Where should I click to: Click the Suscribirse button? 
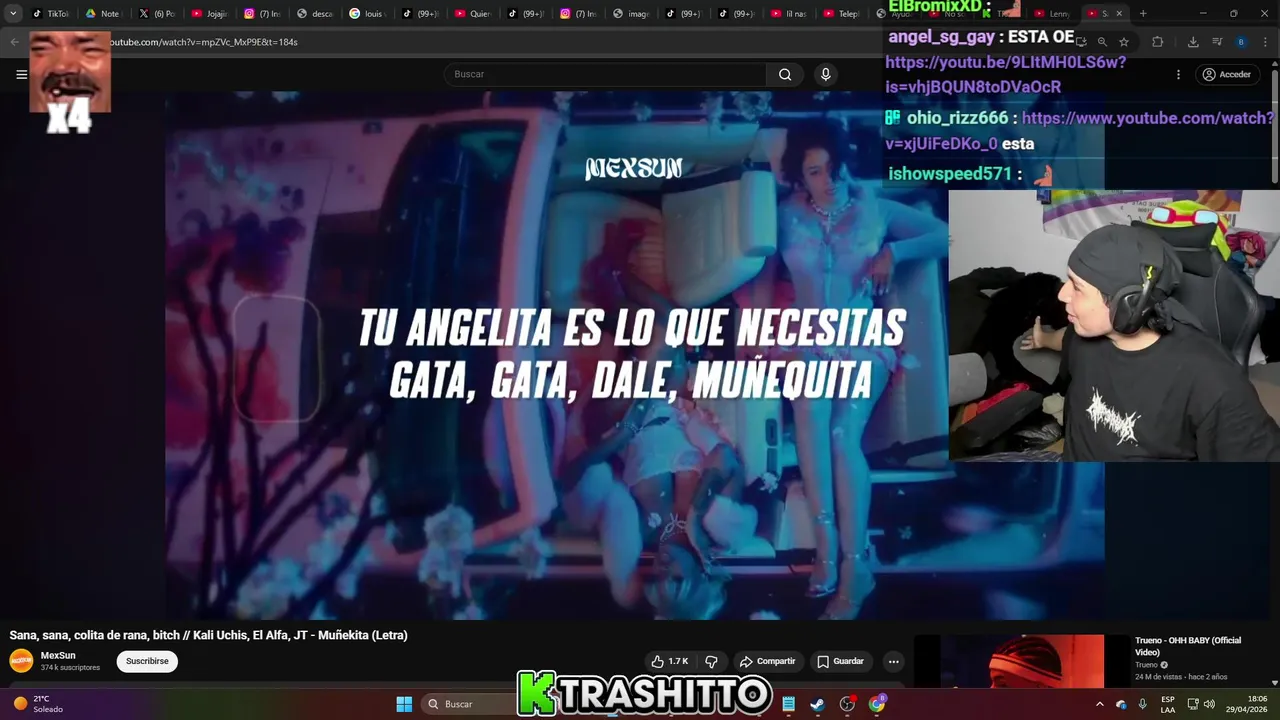pyautogui.click(x=147, y=661)
